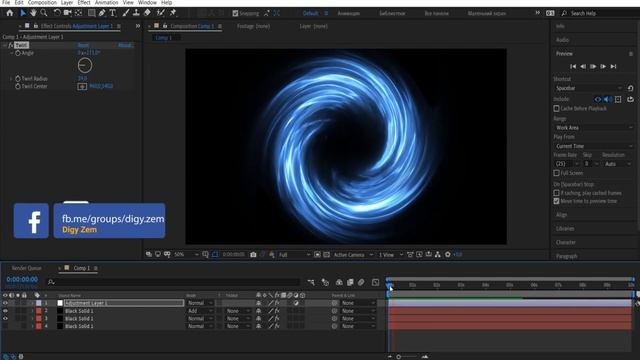Click the Twirl Center crosshair target button
640x360 pixels.
click(82, 87)
